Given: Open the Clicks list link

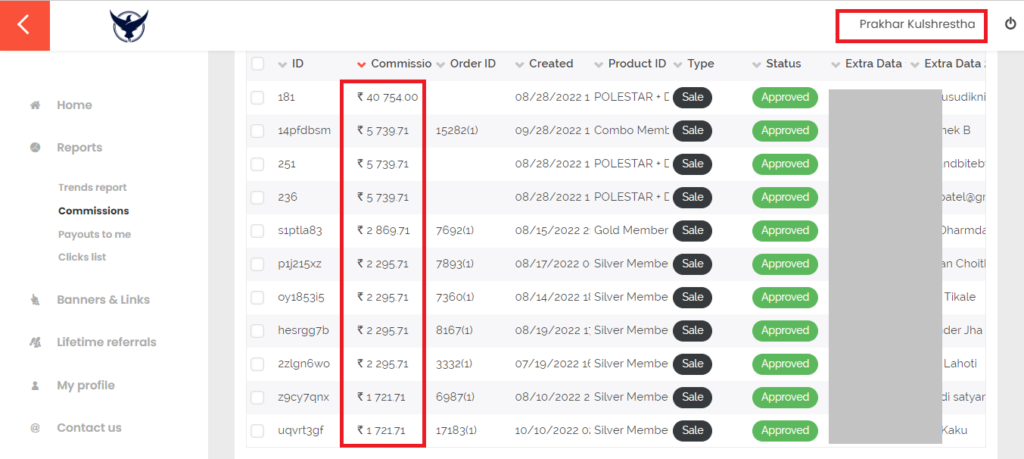Looking at the screenshot, I should pos(82,257).
